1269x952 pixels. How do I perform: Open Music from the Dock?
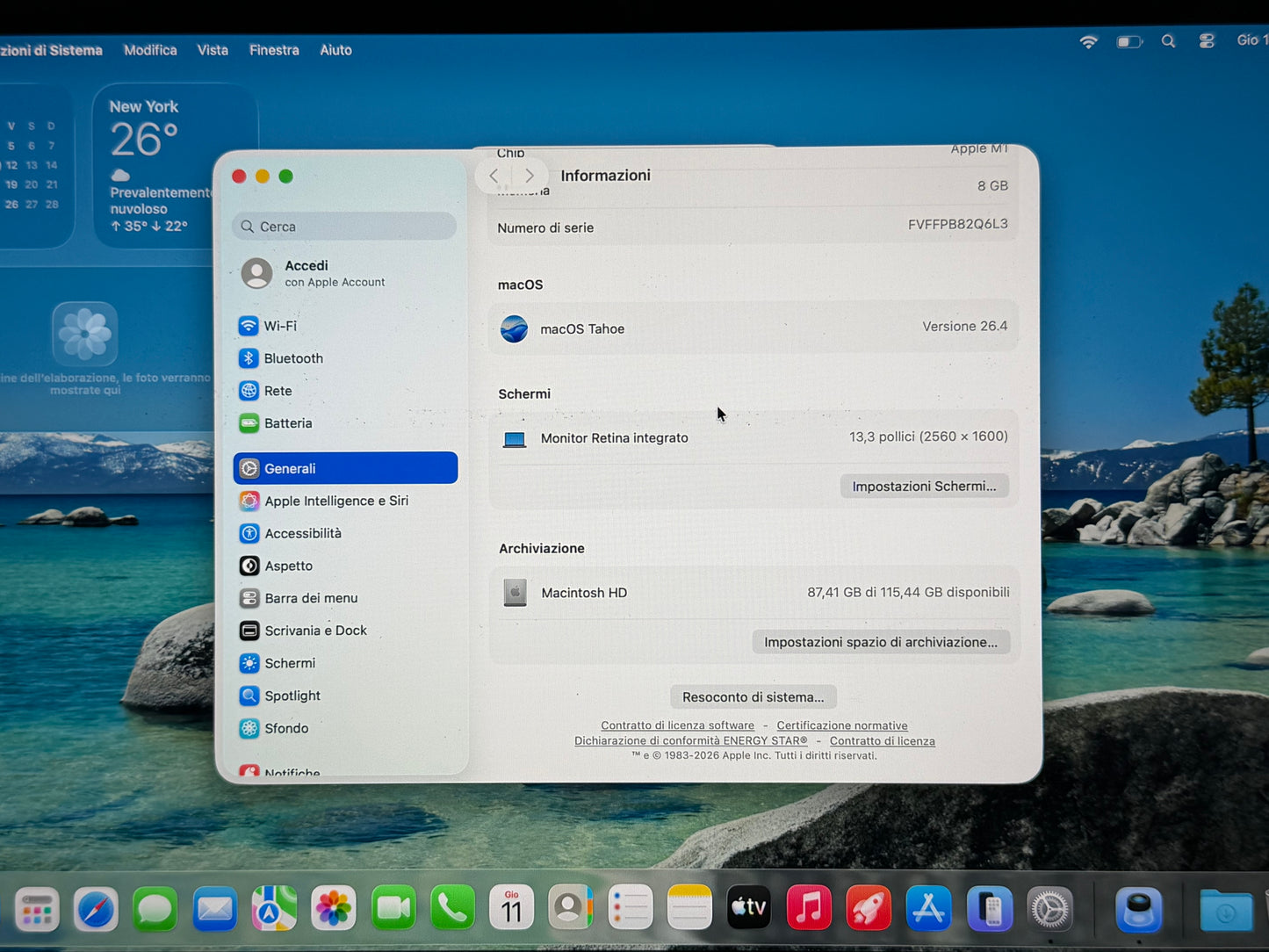[809, 908]
